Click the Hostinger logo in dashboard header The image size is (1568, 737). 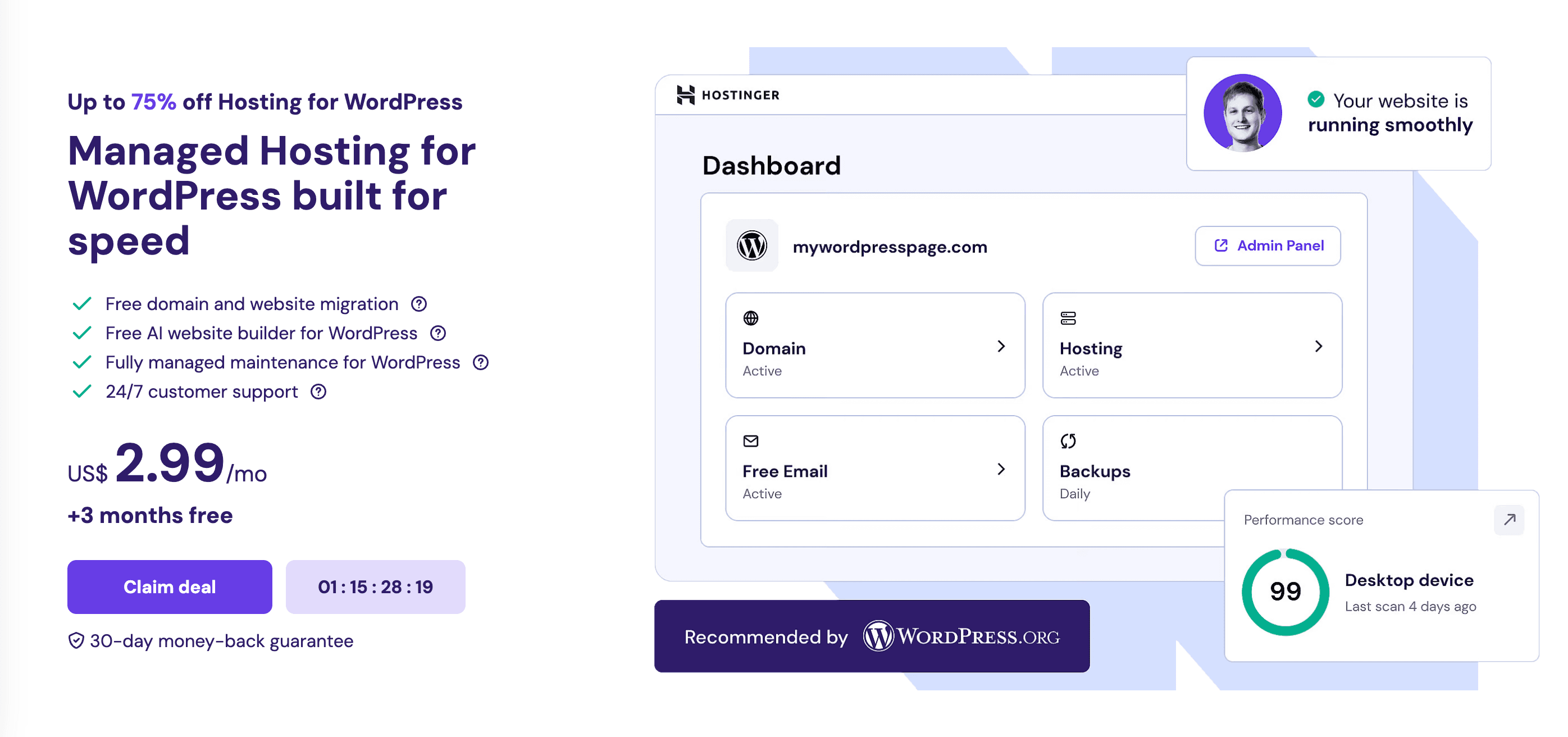(x=728, y=95)
